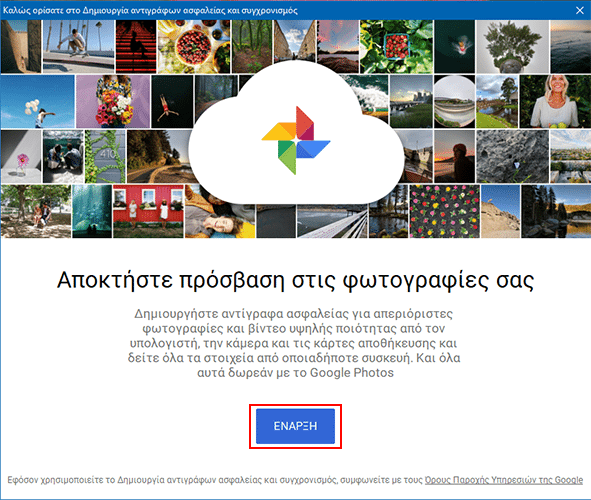Click the flower bouquet on purple photo
The image size is (591, 500).
[x=113, y=101]
